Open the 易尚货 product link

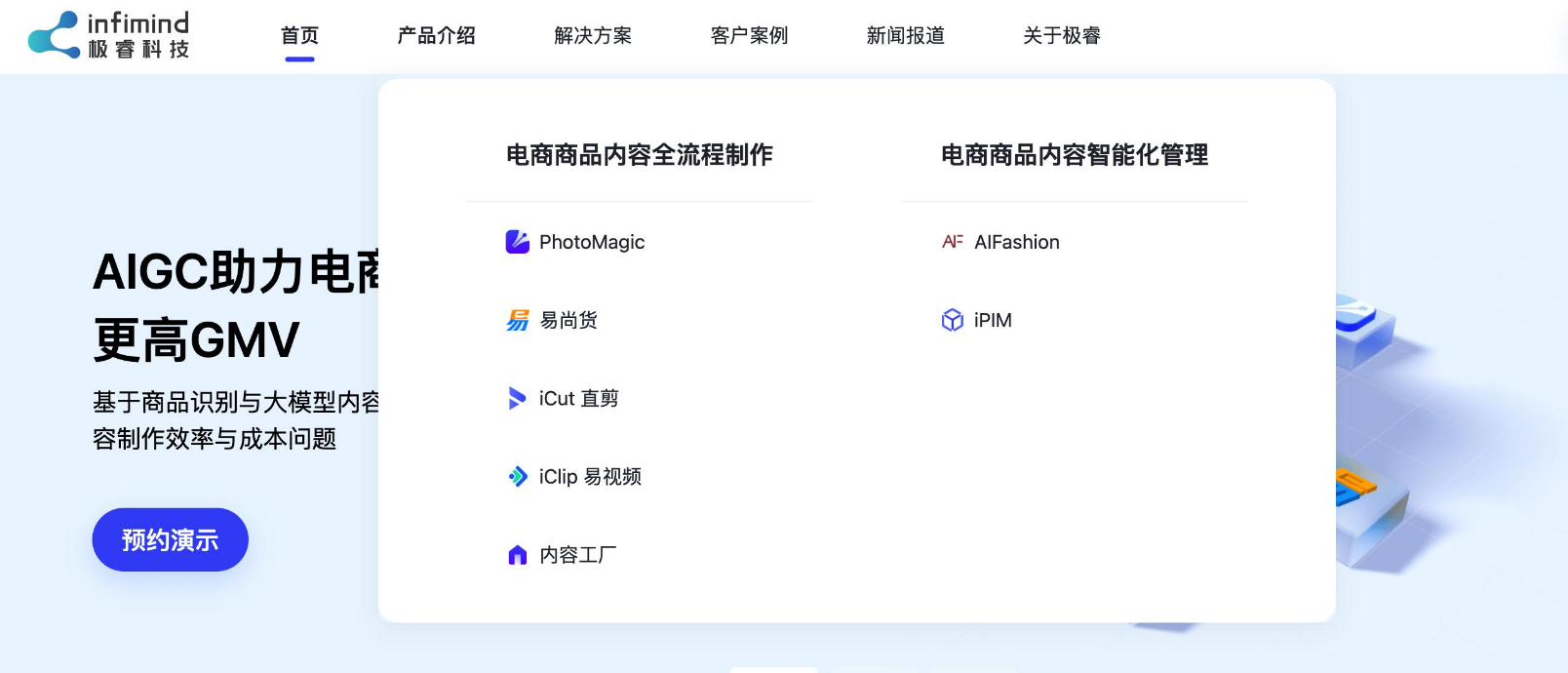(x=568, y=320)
